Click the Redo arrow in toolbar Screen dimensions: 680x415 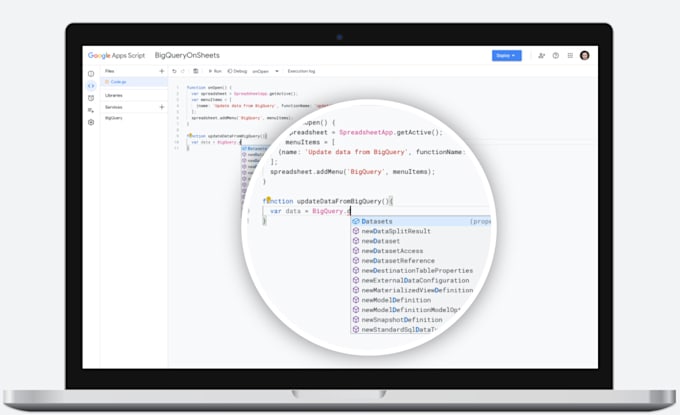click(x=183, y=71)
